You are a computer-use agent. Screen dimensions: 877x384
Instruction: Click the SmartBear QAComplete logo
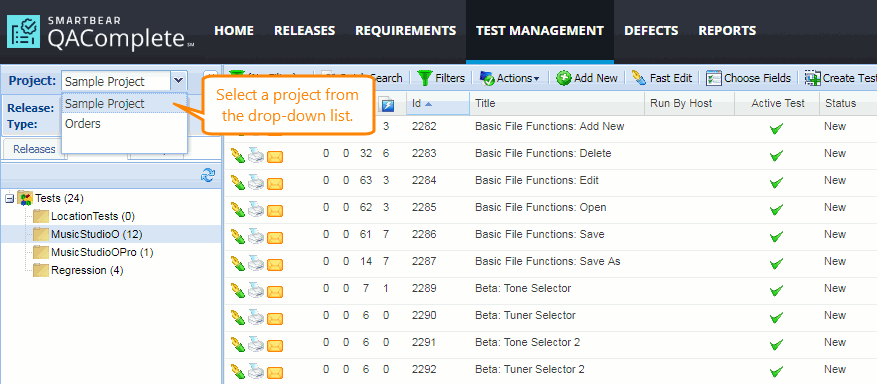point(101,31)
